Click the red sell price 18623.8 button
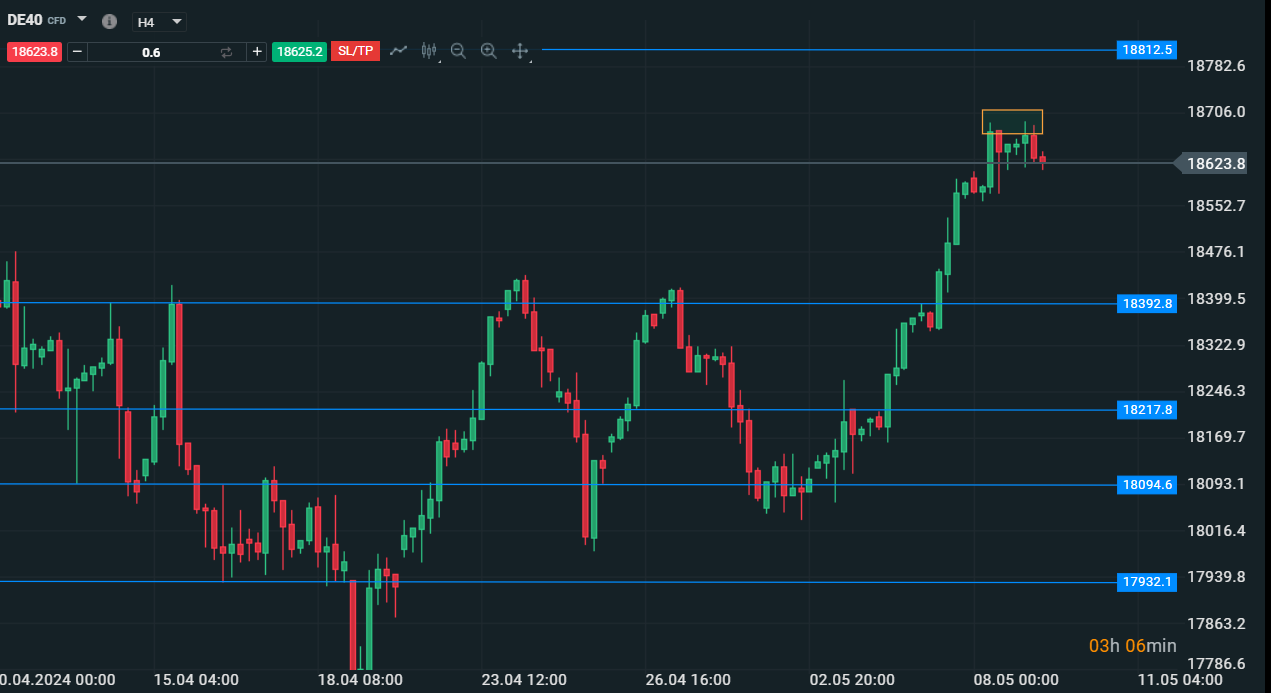This screenshot has width=1271, height=693. (x=35, y=51)
